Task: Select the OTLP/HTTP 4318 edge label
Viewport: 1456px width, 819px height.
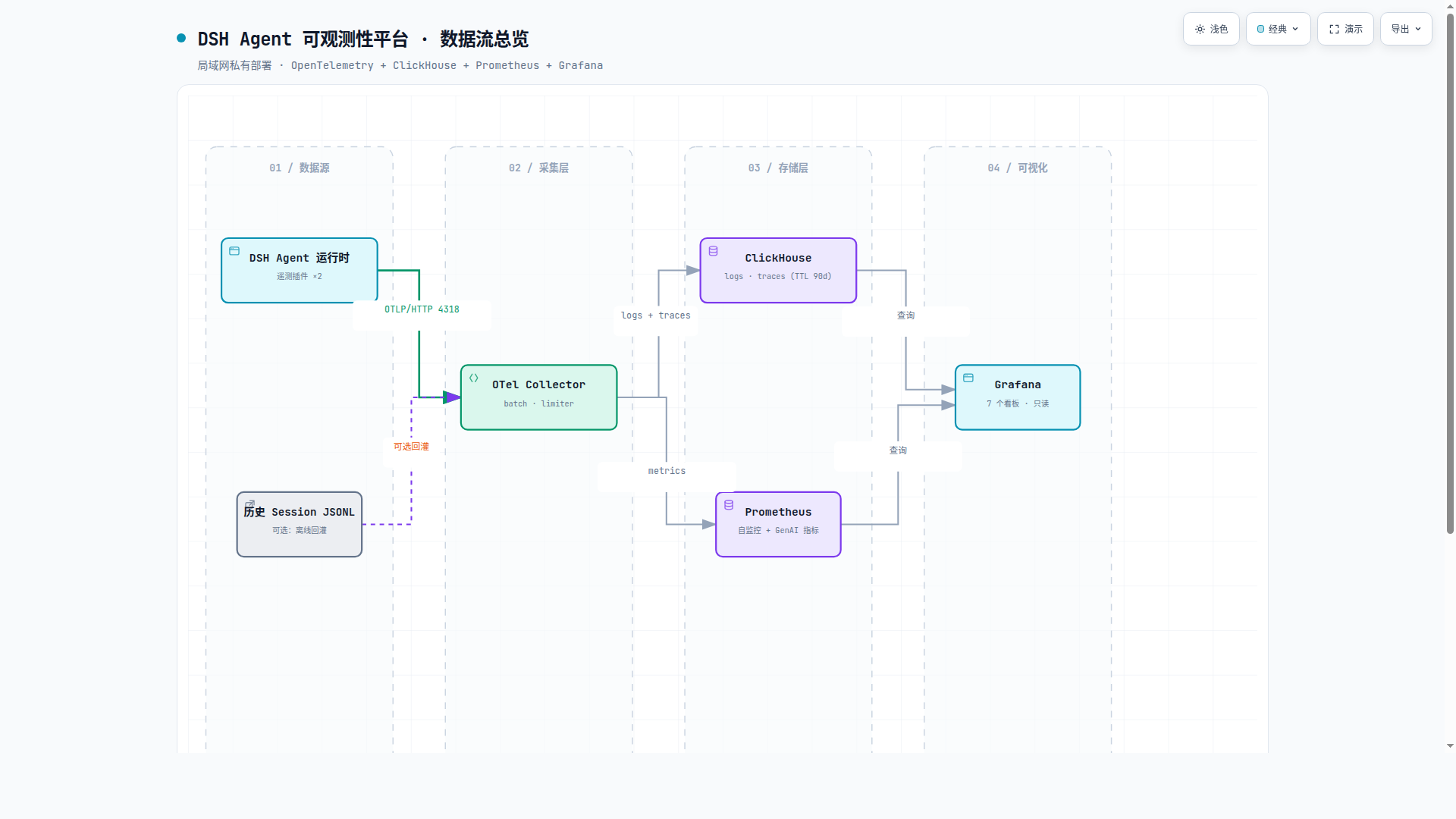Action: pyautogui.click(x=422, y=309)
